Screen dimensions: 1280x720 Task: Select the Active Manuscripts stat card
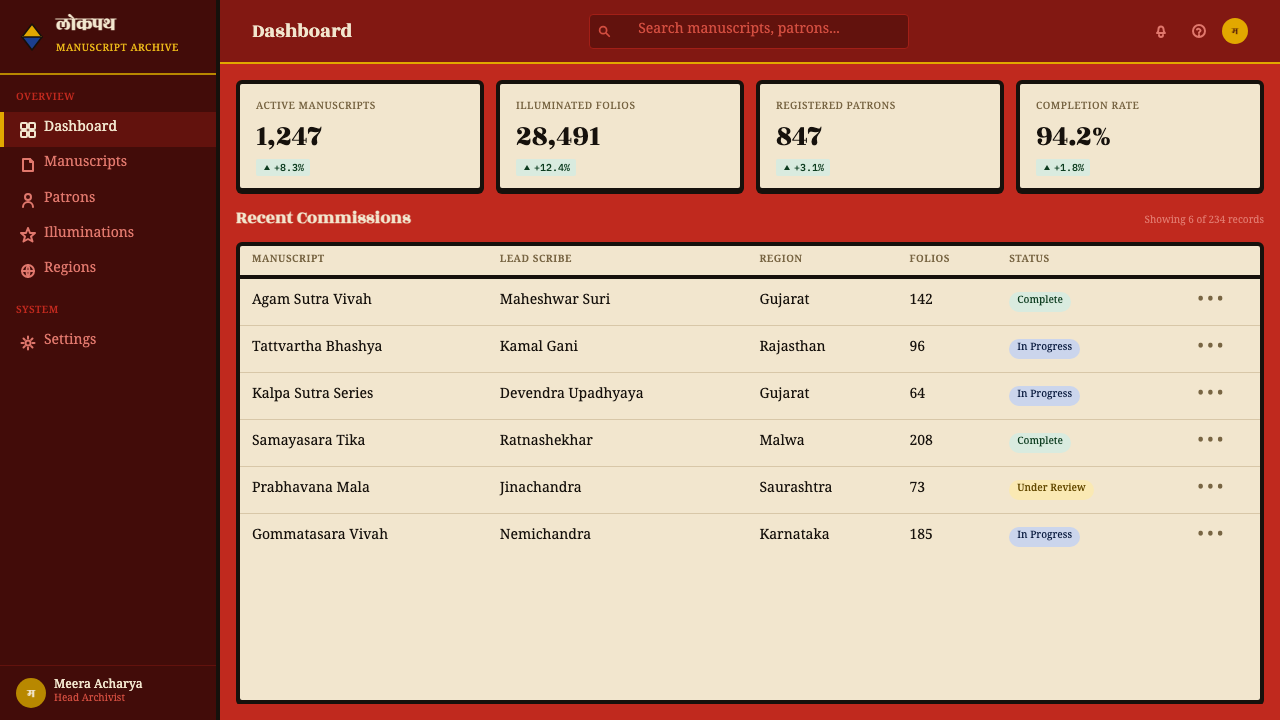pos(360,137)
